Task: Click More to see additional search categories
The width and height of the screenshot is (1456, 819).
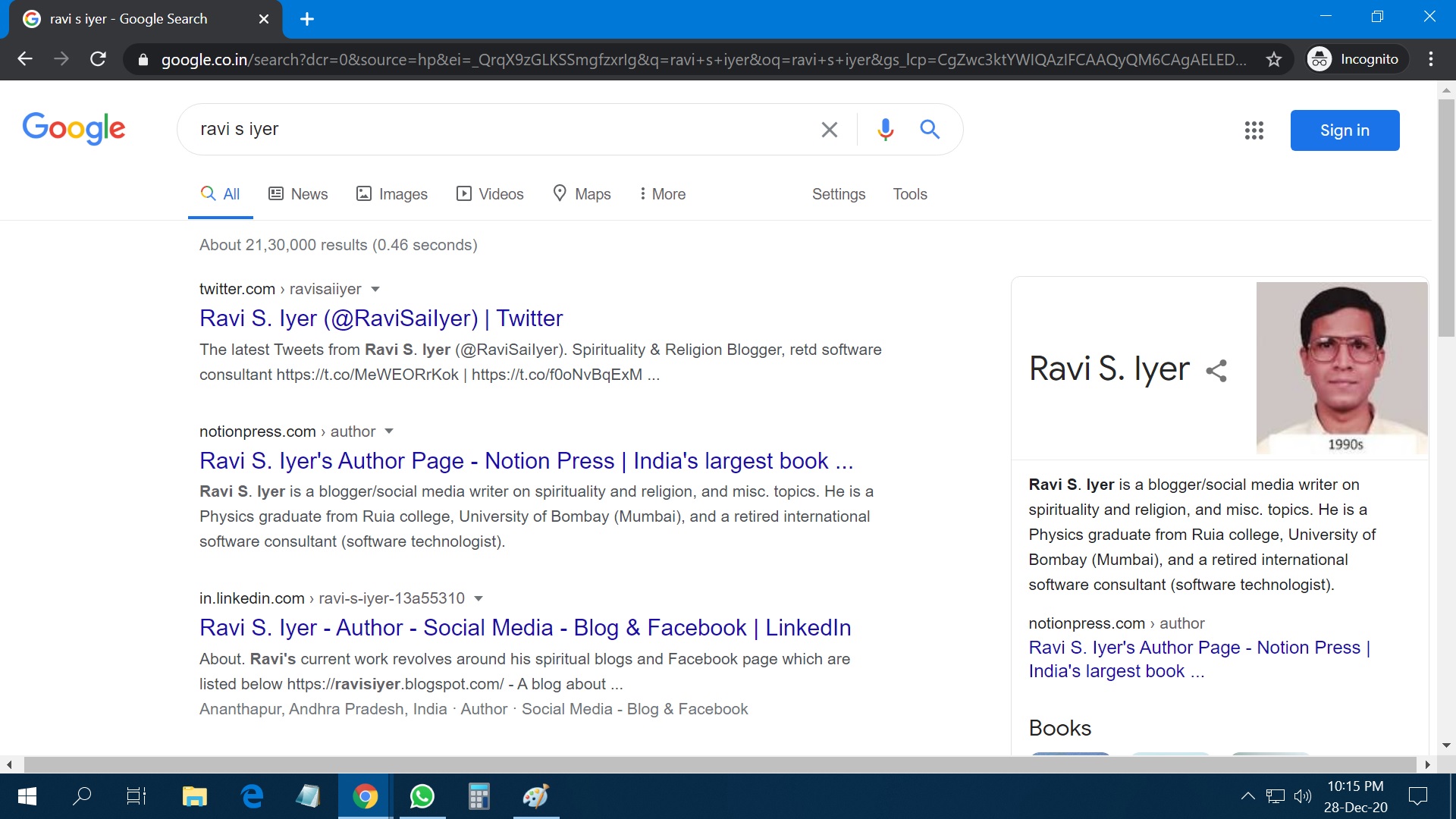Action: coord(662,194)
